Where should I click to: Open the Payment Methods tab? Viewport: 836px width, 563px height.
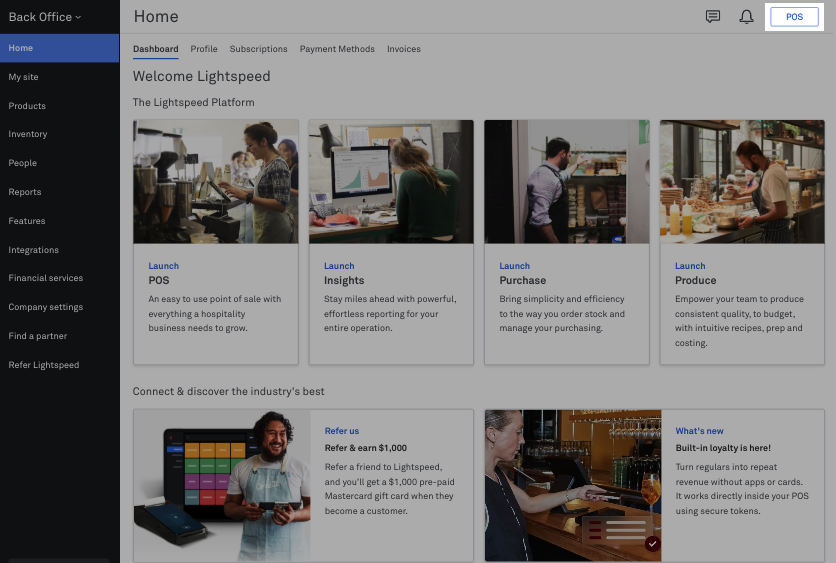337,49
